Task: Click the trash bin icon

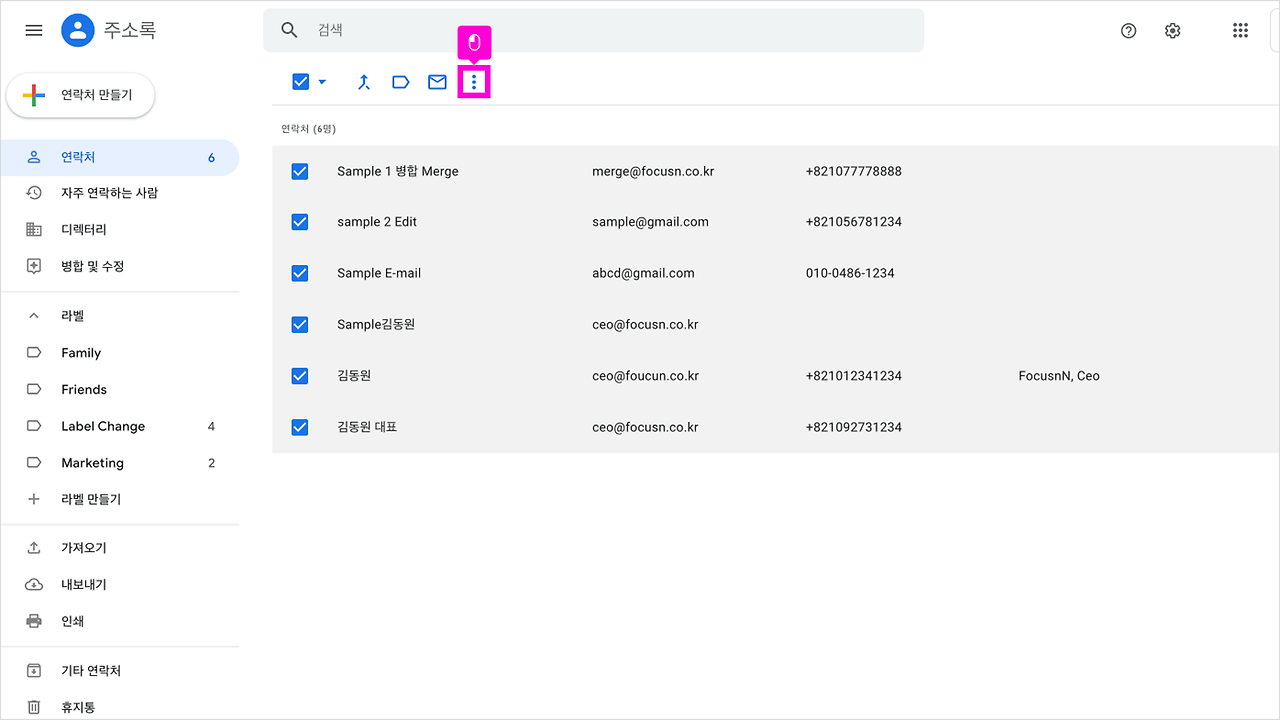Action: click(x=34, y=708)
